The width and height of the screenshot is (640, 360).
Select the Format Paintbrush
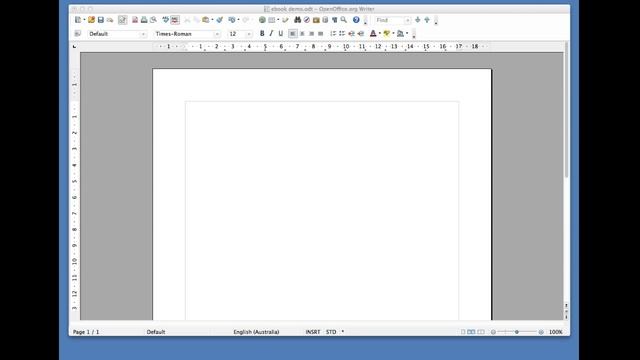pos(220,20)
